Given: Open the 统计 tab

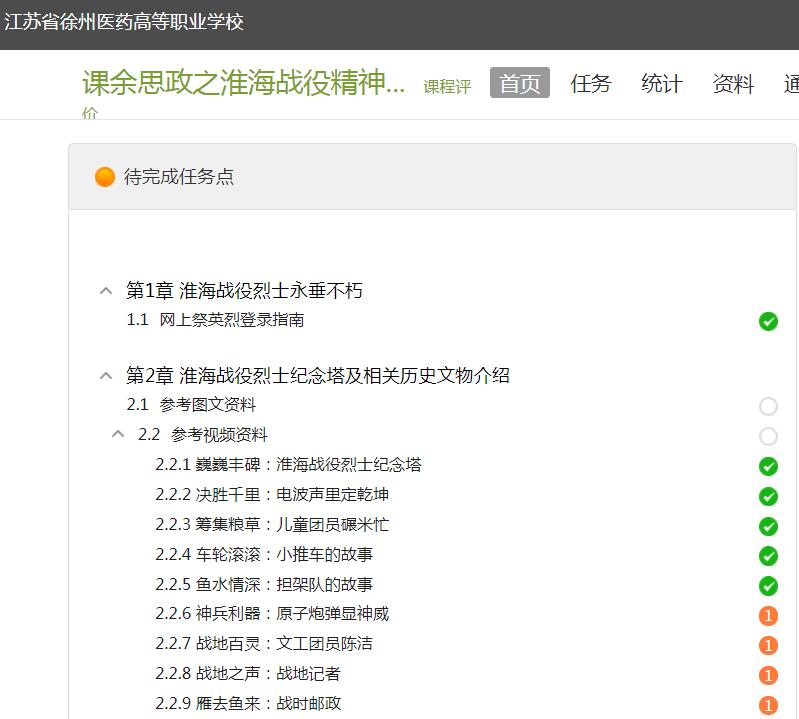Looking at the screenshot, I should pos(661,84).
